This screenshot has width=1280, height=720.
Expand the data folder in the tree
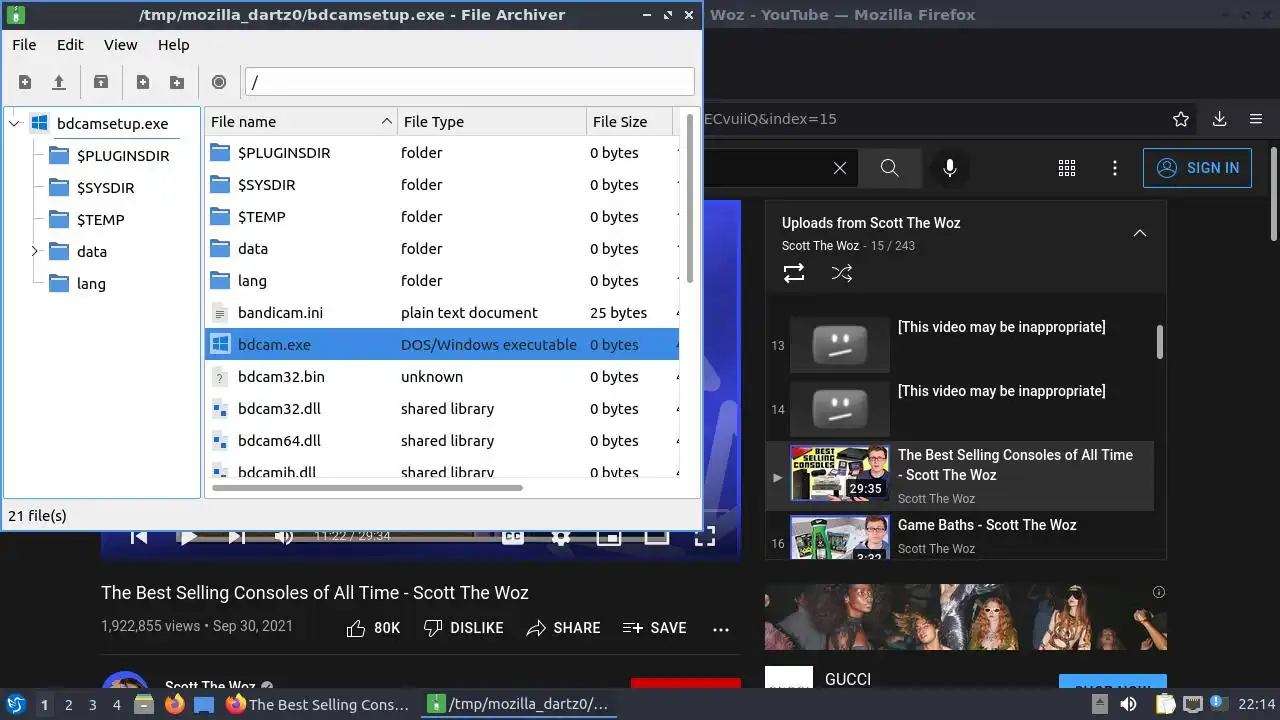(35, 252)
